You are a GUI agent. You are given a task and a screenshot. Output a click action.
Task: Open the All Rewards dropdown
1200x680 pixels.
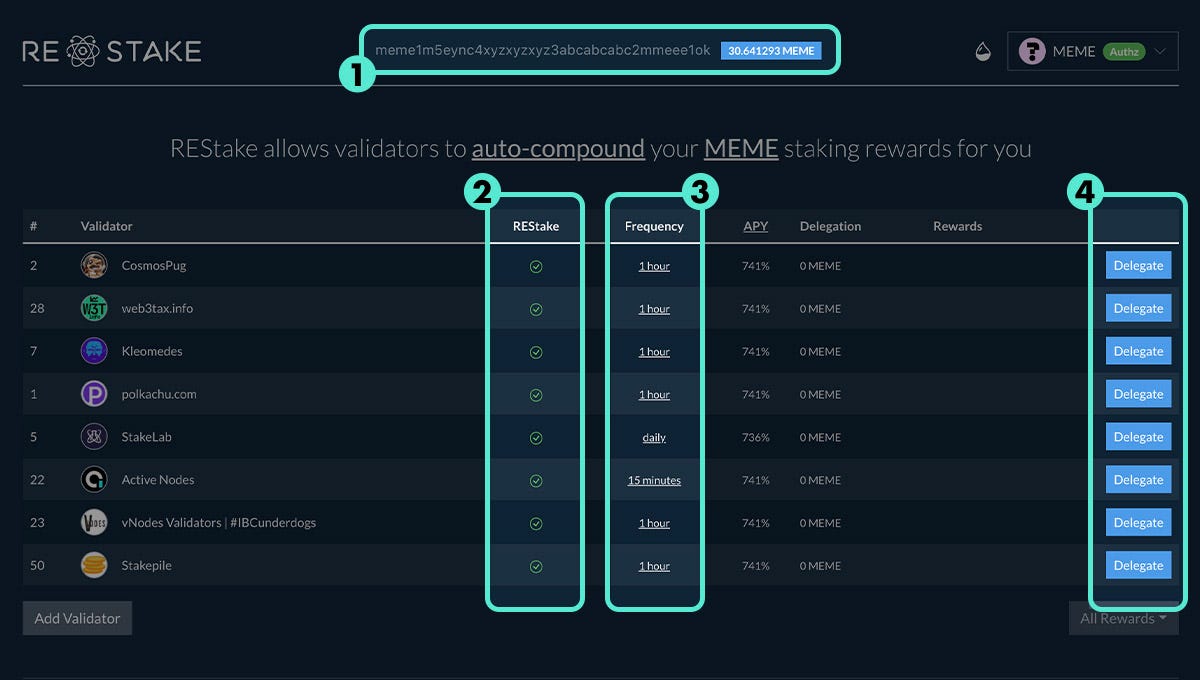point(1123,618)
